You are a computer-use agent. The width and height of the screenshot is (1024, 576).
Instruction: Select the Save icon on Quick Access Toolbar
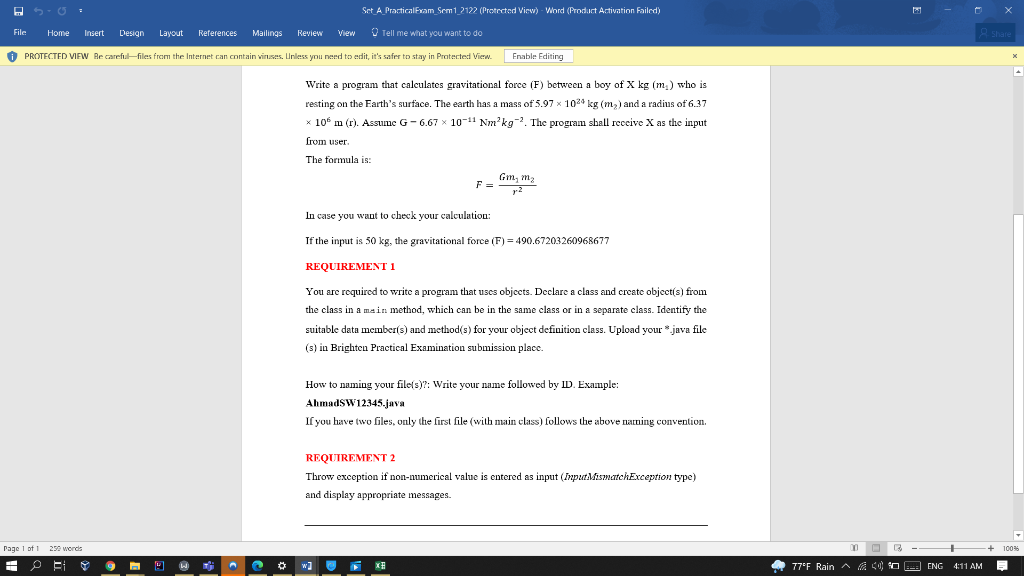click(x=18, y=10)
